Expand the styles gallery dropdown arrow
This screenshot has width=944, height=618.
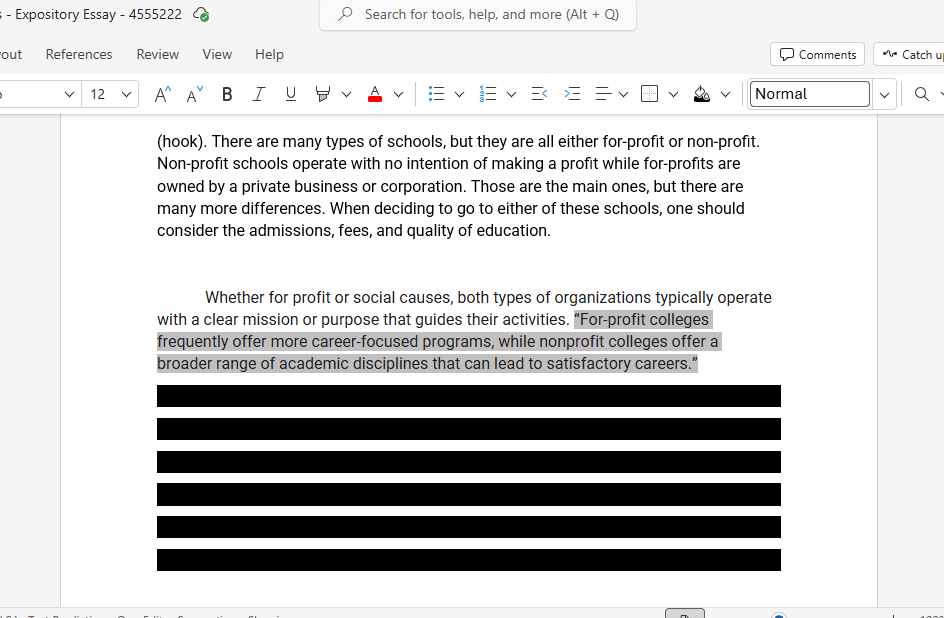(884, 94)
